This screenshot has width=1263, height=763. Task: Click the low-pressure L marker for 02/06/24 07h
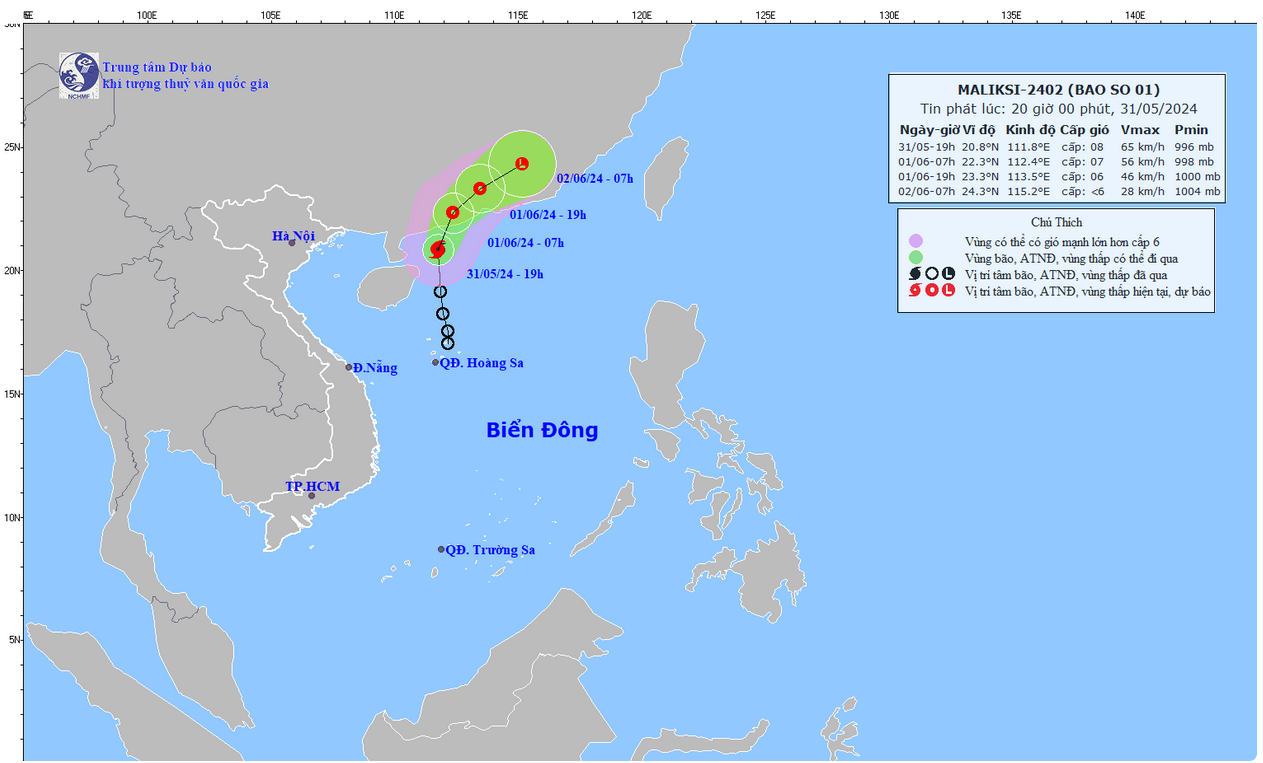[522, 163]
